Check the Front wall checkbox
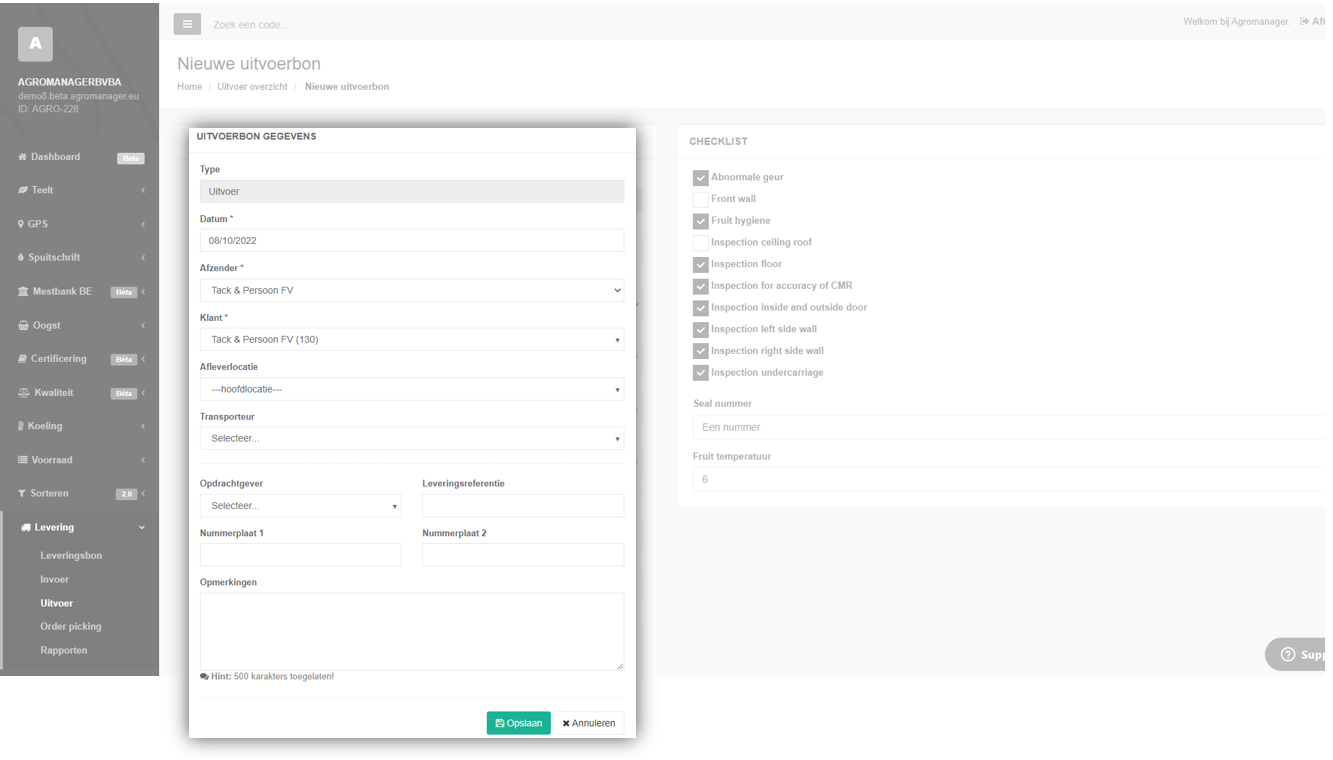Image resolution: width=1333 pixels, height=760 pixels. point(701,199)
